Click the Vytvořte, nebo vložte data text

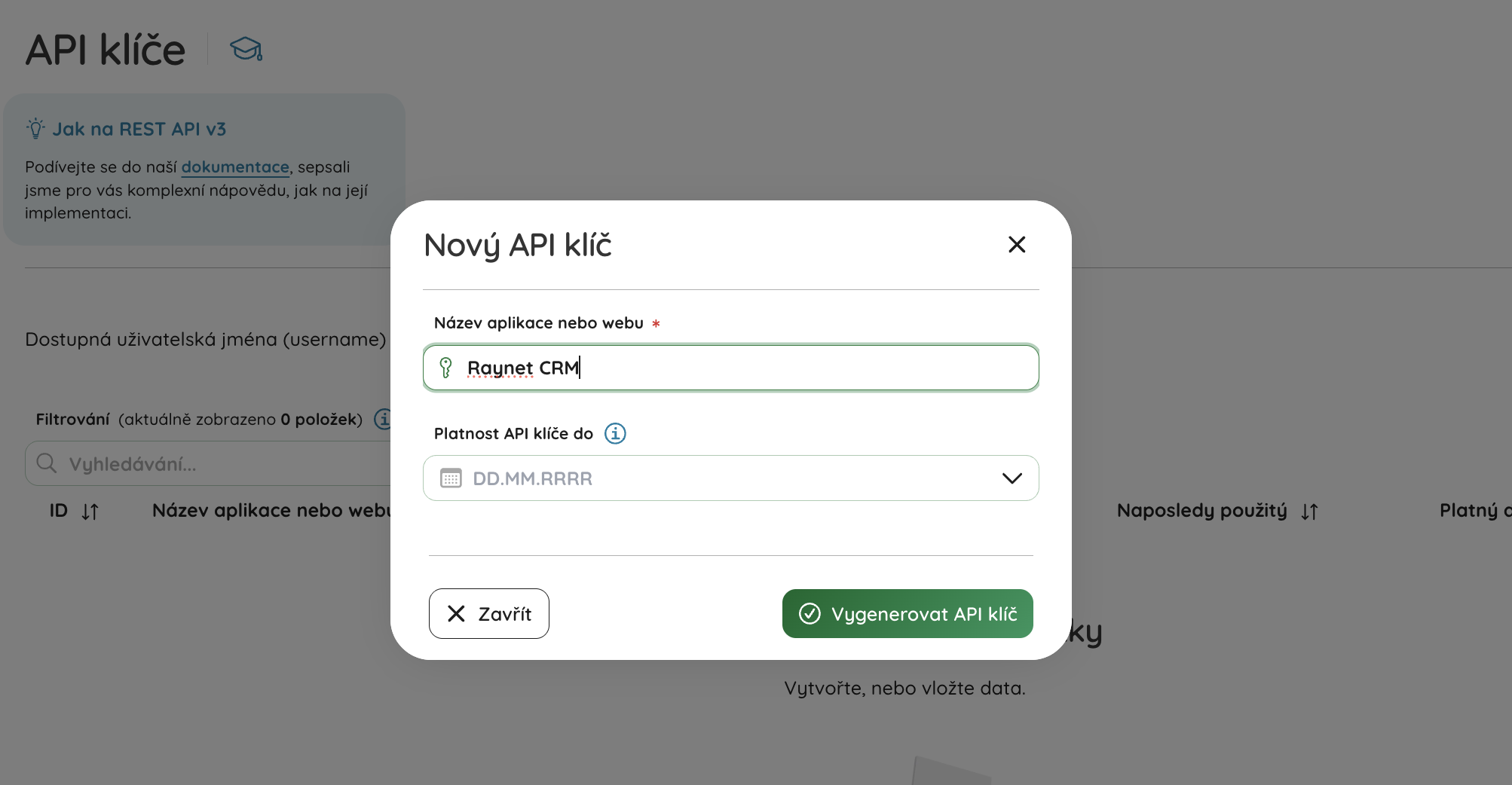[x=904, y=688]
